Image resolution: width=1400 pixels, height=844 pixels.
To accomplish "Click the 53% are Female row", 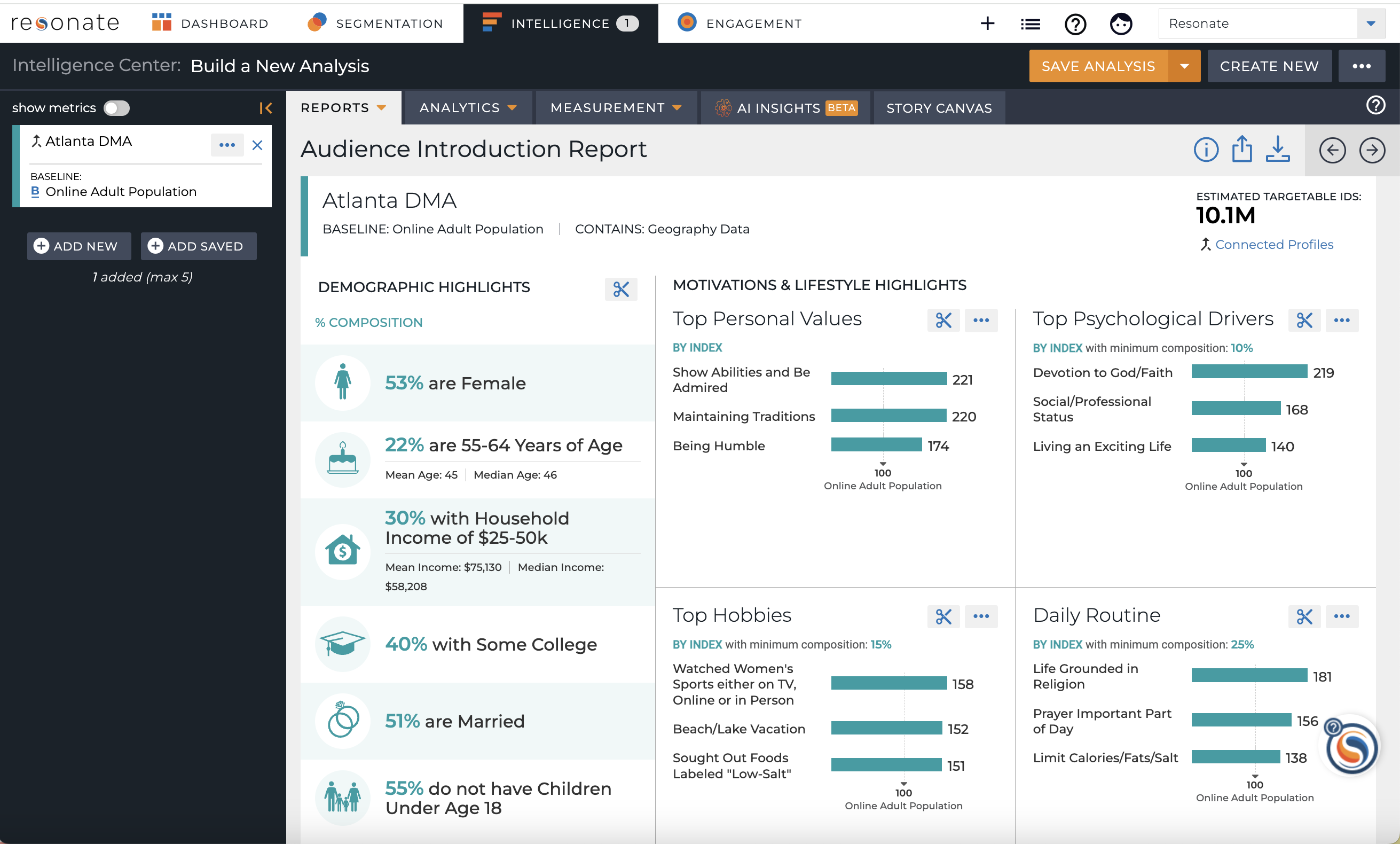I will [x=477, y=382].
